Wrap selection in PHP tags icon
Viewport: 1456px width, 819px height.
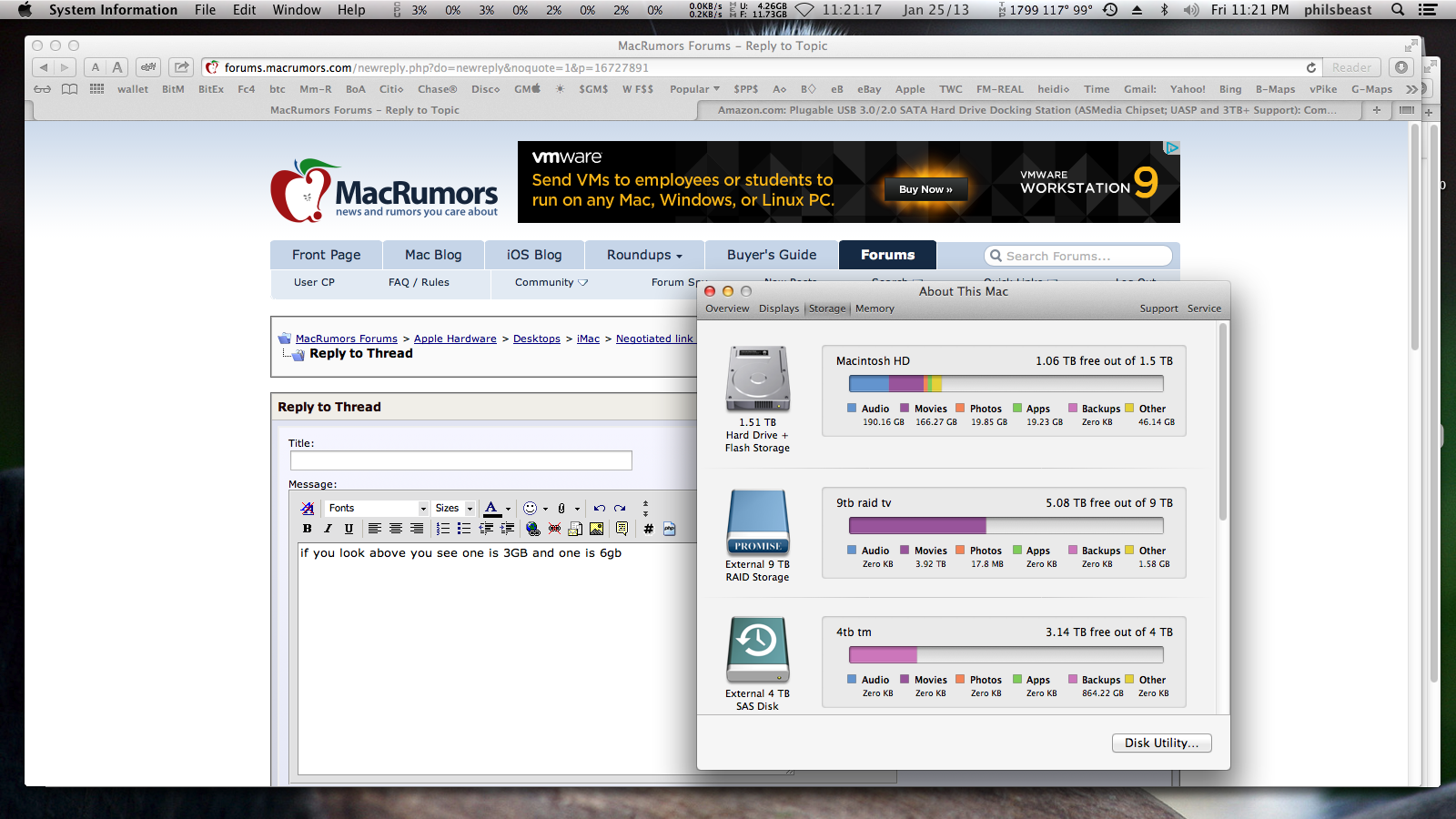tap(670, 529)
